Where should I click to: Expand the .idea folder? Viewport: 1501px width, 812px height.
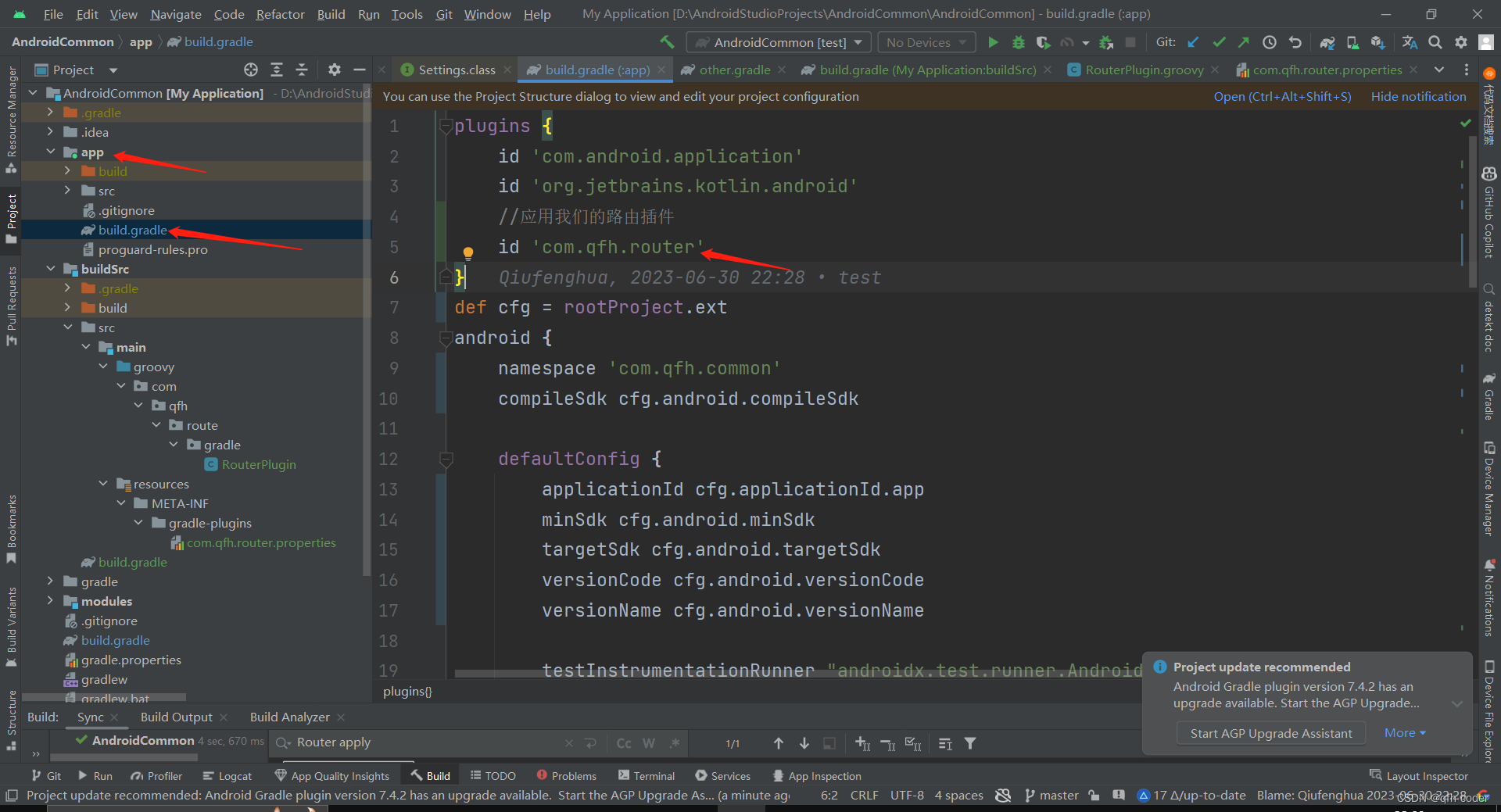point(51,132)
